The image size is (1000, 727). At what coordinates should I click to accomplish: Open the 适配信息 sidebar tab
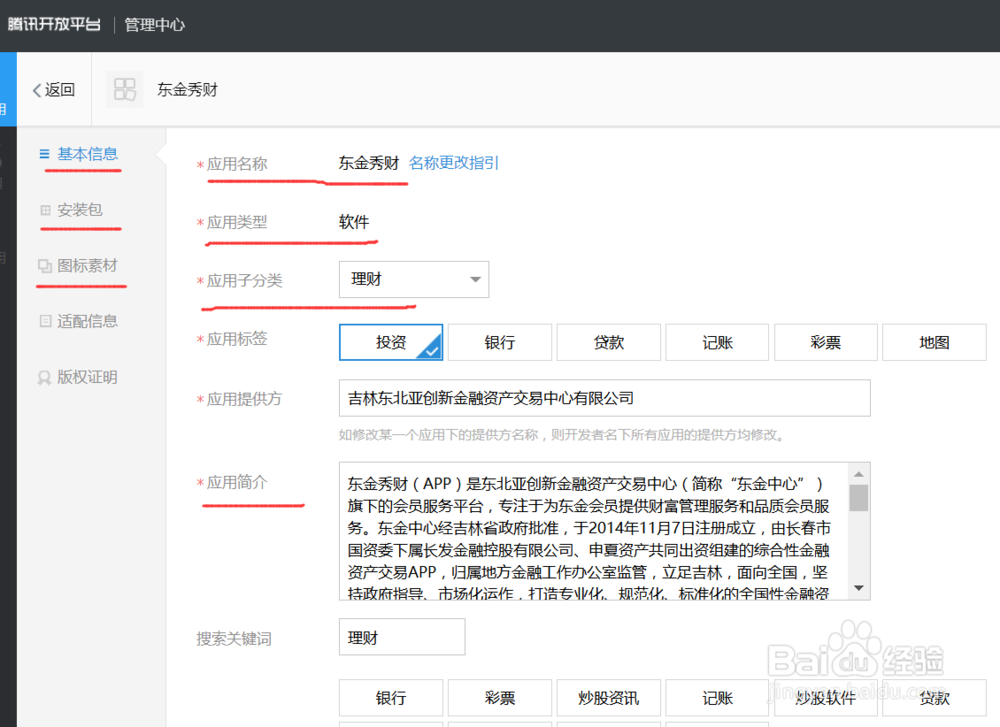pyautogui.click(x=87, y=321)
